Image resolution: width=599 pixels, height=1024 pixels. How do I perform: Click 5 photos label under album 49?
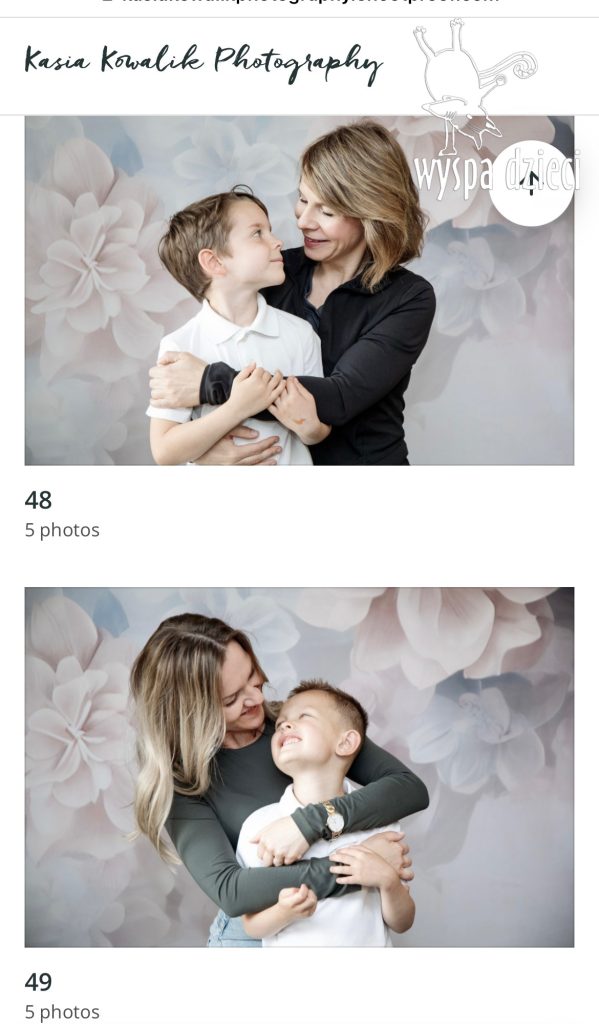click(62, 1012)
